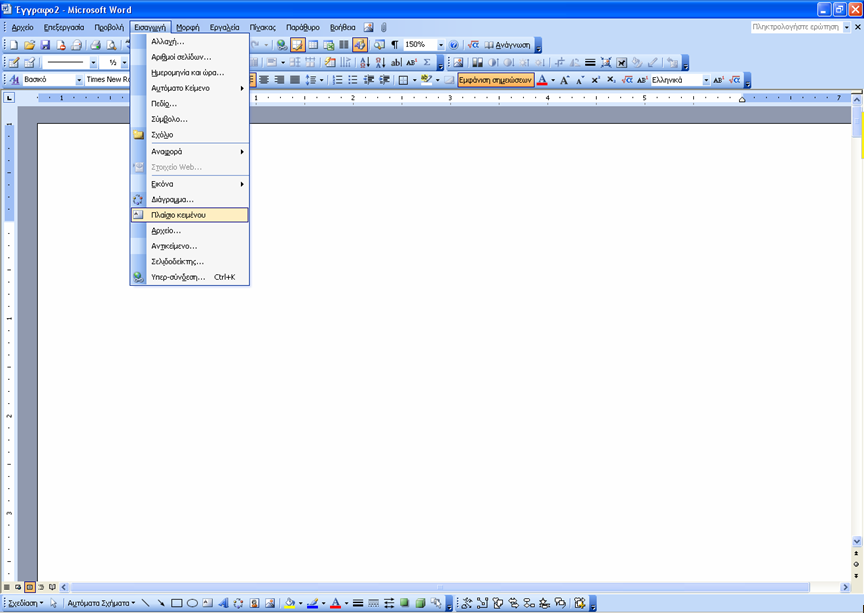Click the Superscript icon

pyautogui.click(x=595, y=80)
